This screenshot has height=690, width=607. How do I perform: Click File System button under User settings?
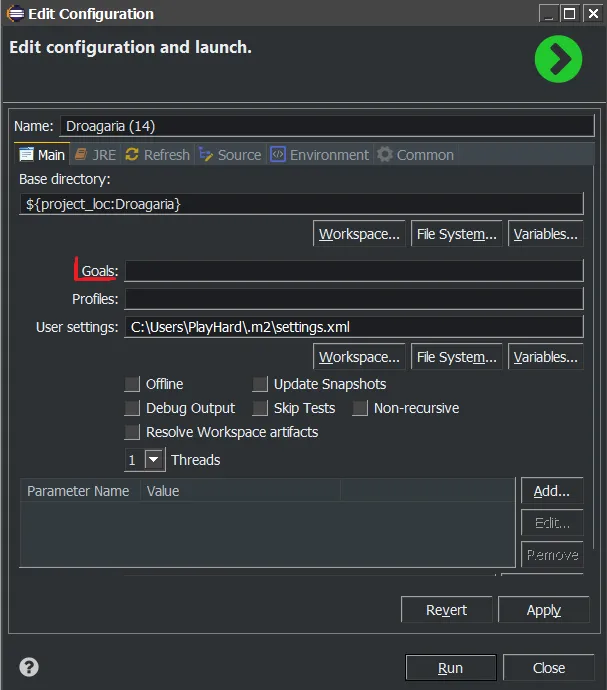[x=456, y=357]
